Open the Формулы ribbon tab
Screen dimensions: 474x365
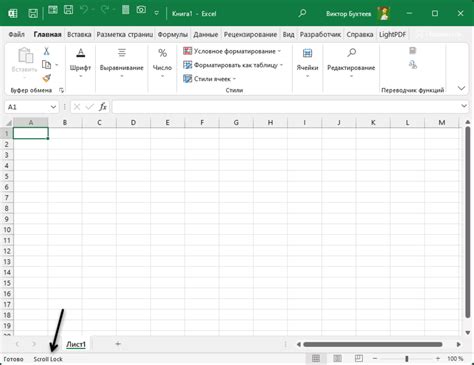[173, 34]
